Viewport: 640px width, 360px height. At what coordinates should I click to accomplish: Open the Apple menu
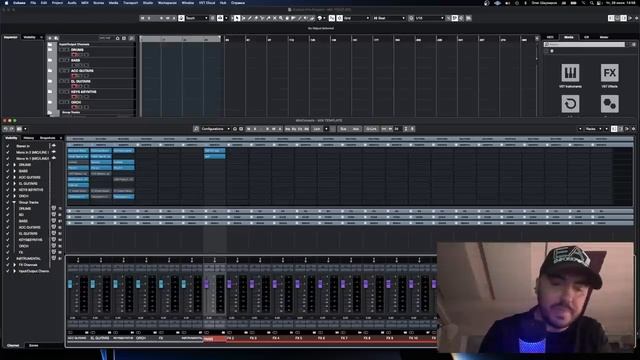pyautogui.click(x=6, y=3)
